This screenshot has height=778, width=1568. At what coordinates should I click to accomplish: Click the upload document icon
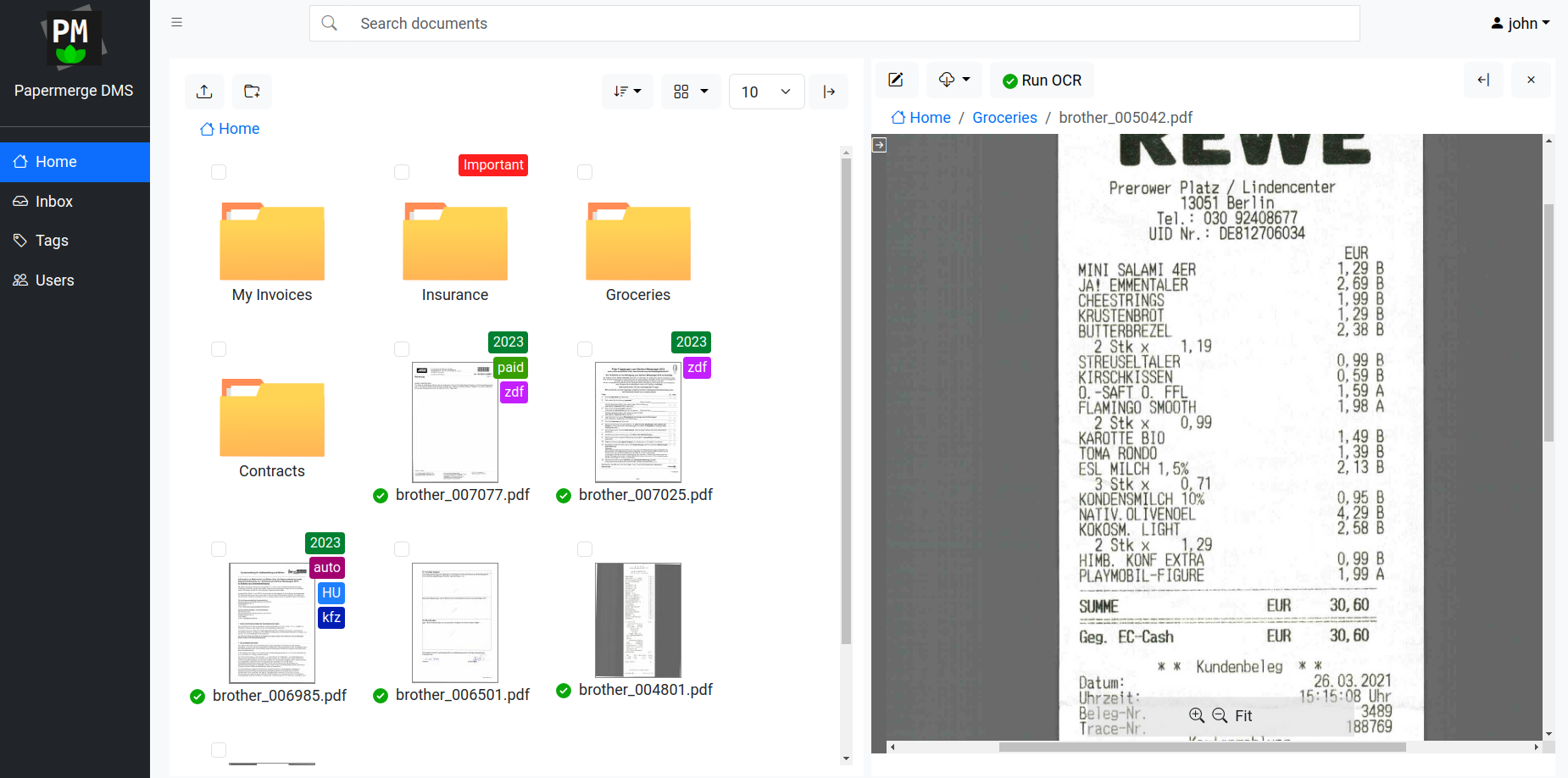click(x=204, y=92)
